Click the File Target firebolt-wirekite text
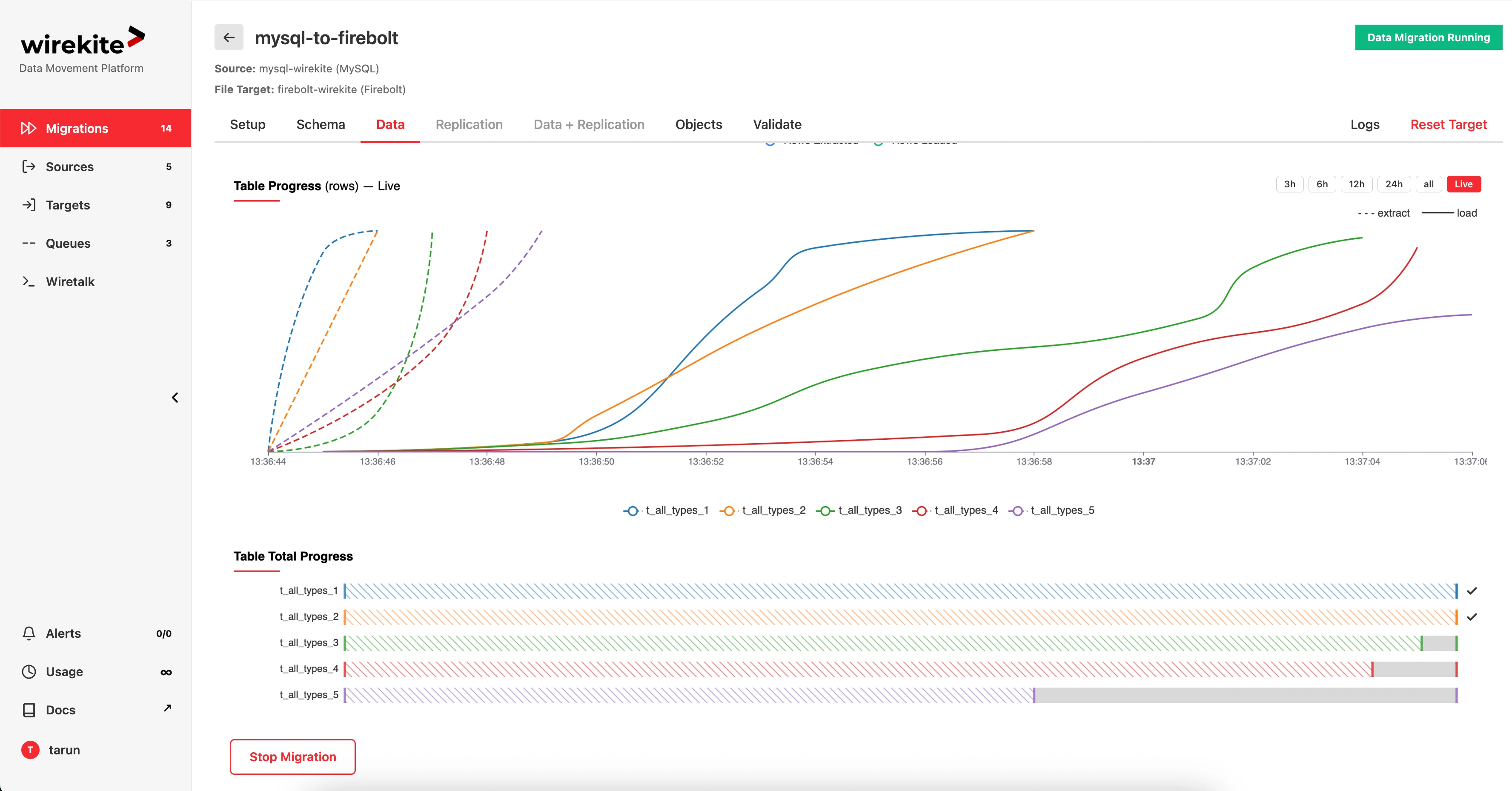Screen dimensions: 1512x791 (x=310, y=89)
